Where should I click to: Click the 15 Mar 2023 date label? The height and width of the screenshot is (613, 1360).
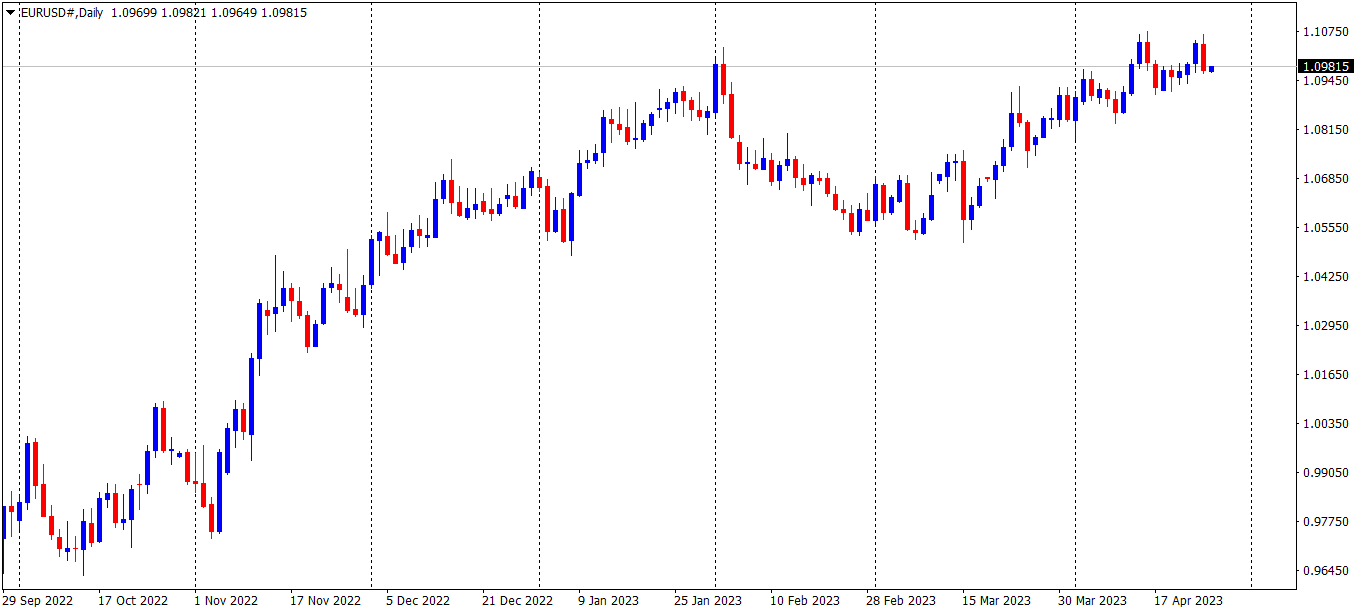click(x=996, y=601)
